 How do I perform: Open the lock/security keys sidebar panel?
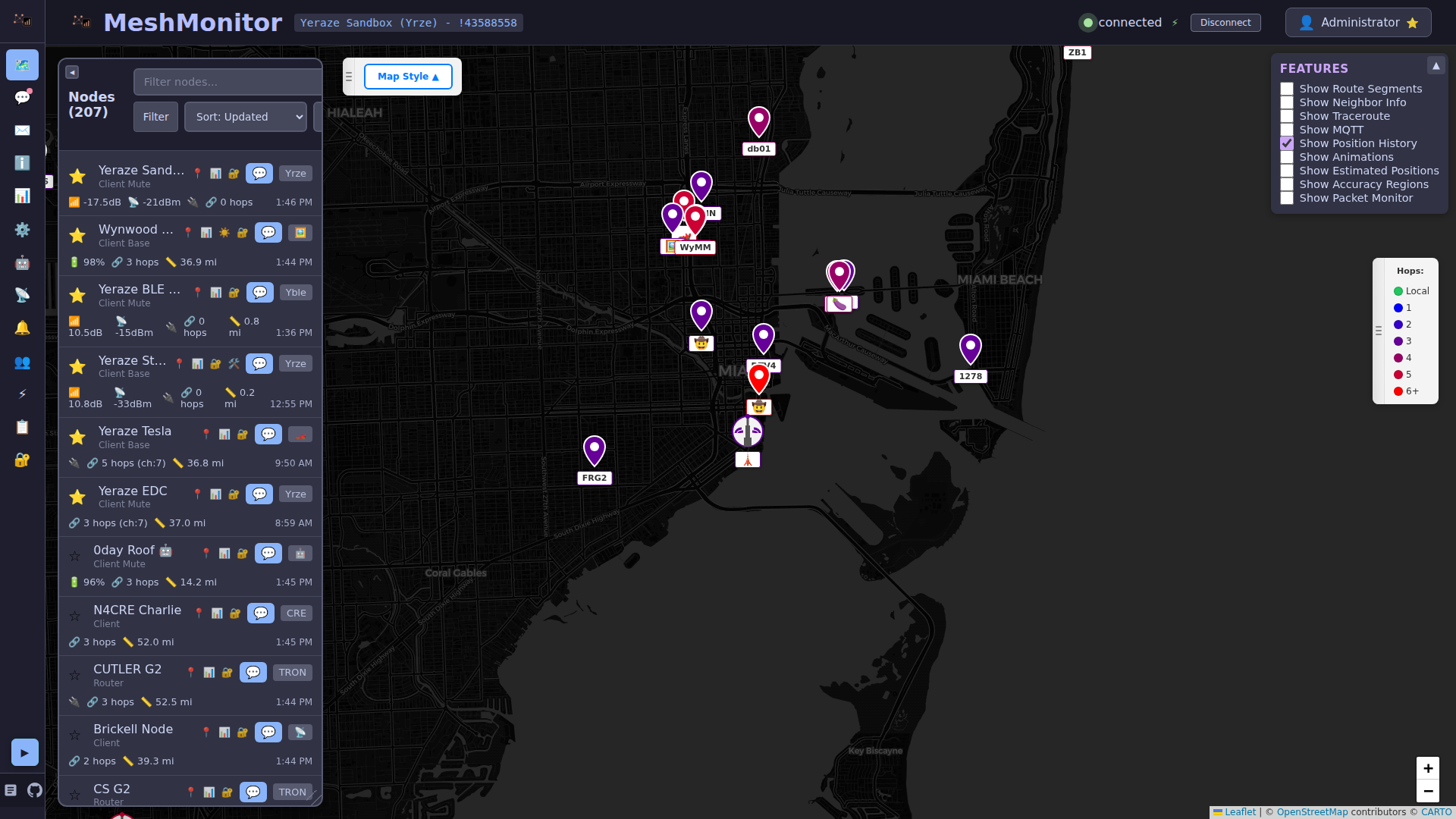22,460
